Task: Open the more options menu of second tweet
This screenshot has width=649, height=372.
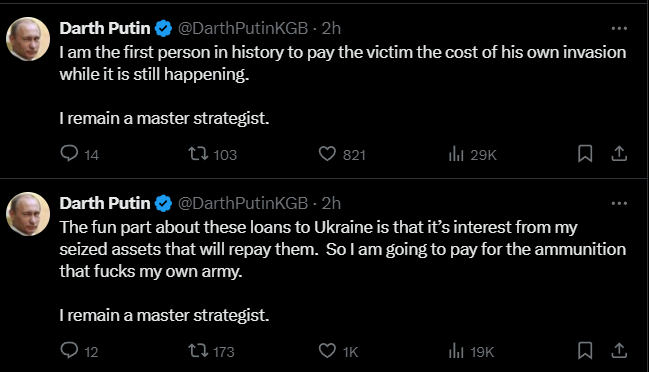Action: point(619,203)
